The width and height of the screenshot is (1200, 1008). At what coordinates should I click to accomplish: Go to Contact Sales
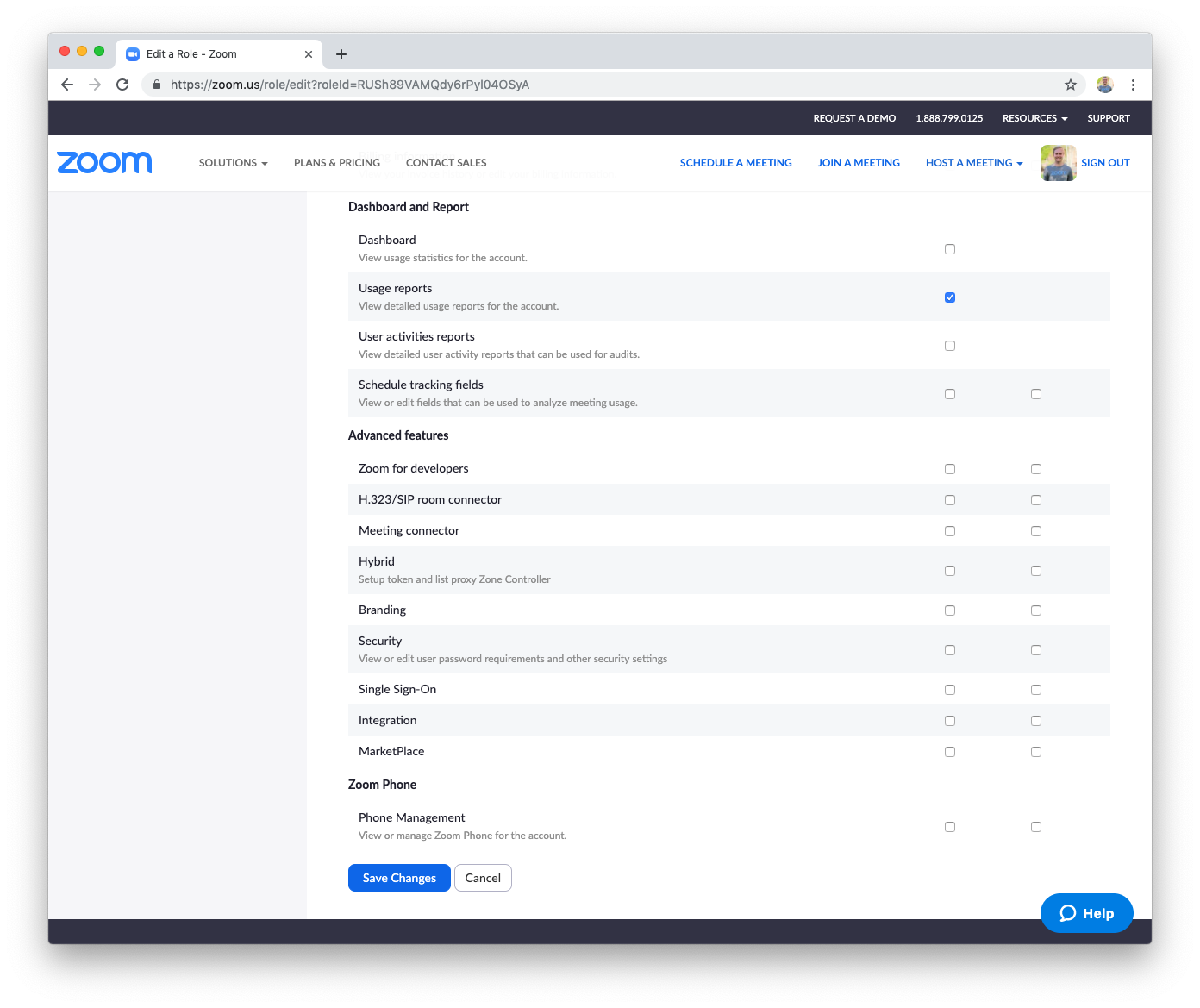447,163
